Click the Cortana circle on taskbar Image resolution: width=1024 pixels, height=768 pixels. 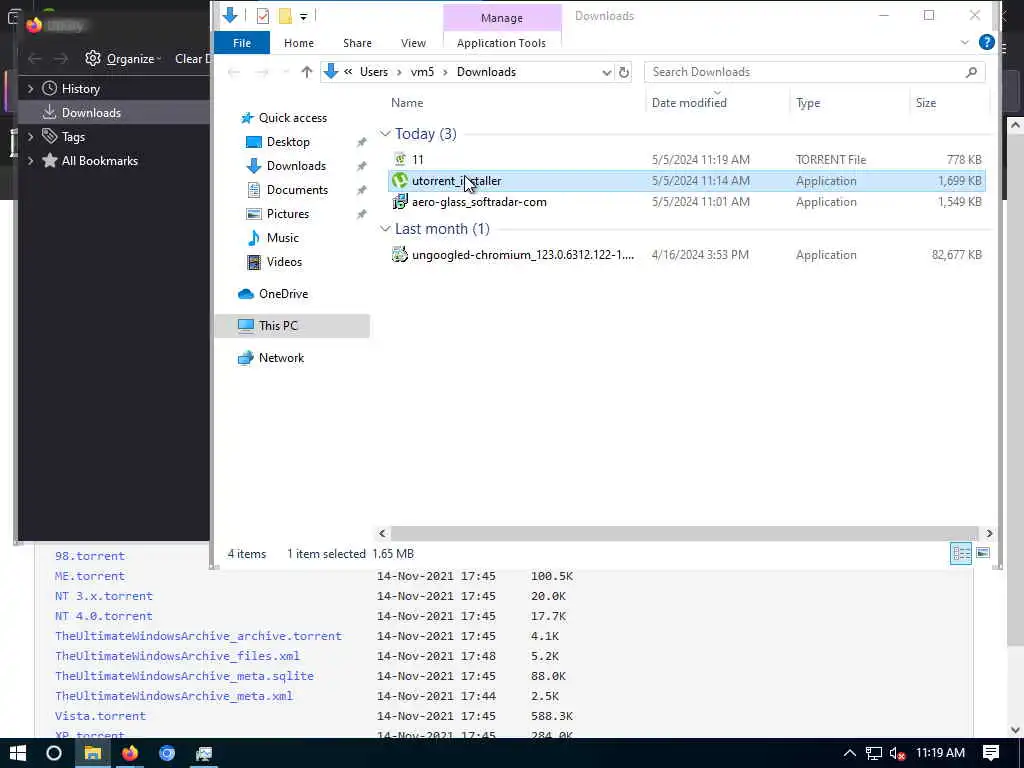(54, 753)
